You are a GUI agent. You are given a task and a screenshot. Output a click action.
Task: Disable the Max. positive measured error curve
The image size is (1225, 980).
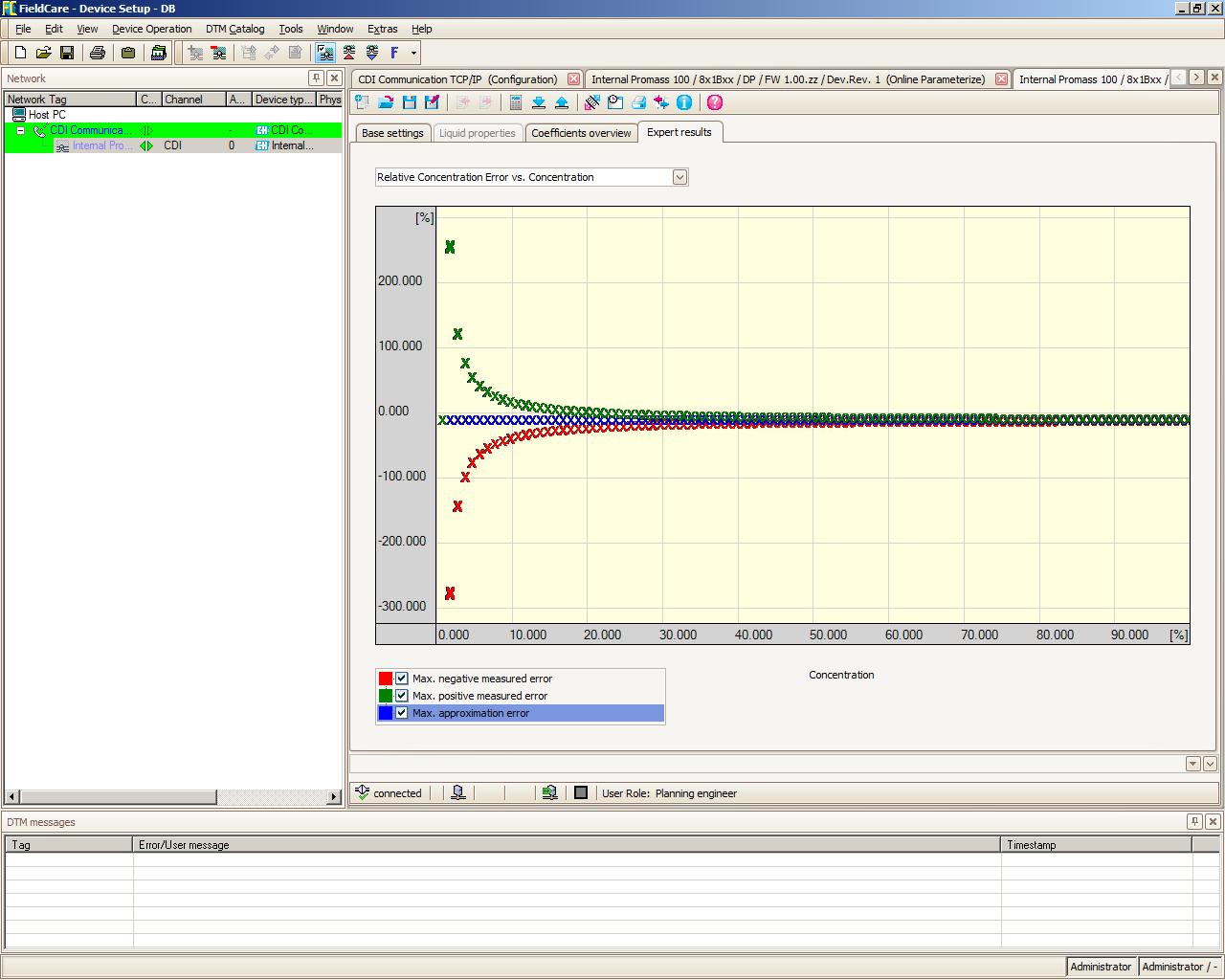click(401, 696)
